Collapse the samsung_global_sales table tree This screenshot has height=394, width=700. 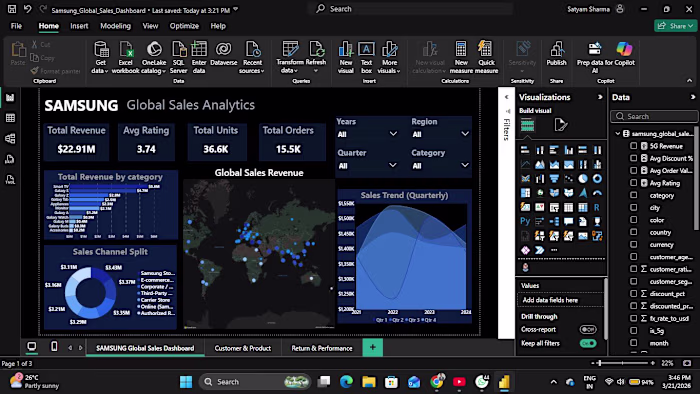(618, 133)
